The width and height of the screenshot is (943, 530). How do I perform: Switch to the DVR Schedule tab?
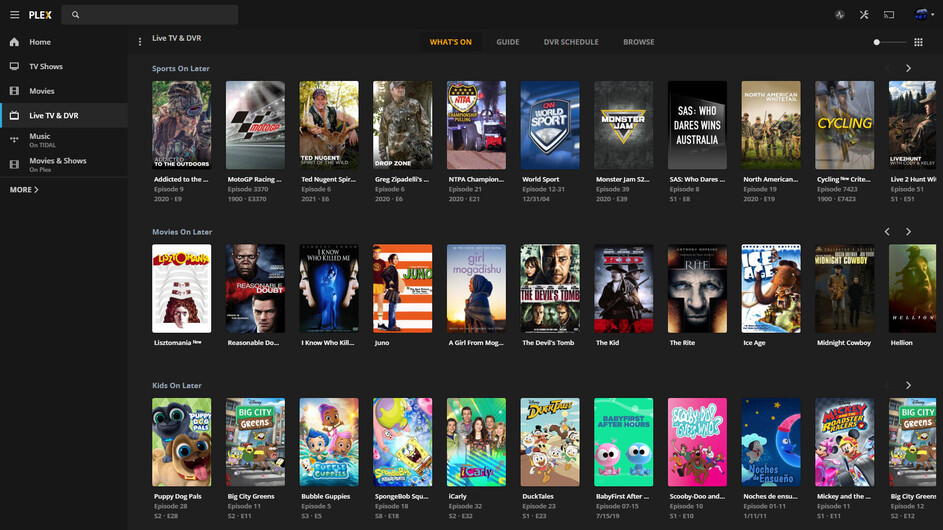coord(571,42)
